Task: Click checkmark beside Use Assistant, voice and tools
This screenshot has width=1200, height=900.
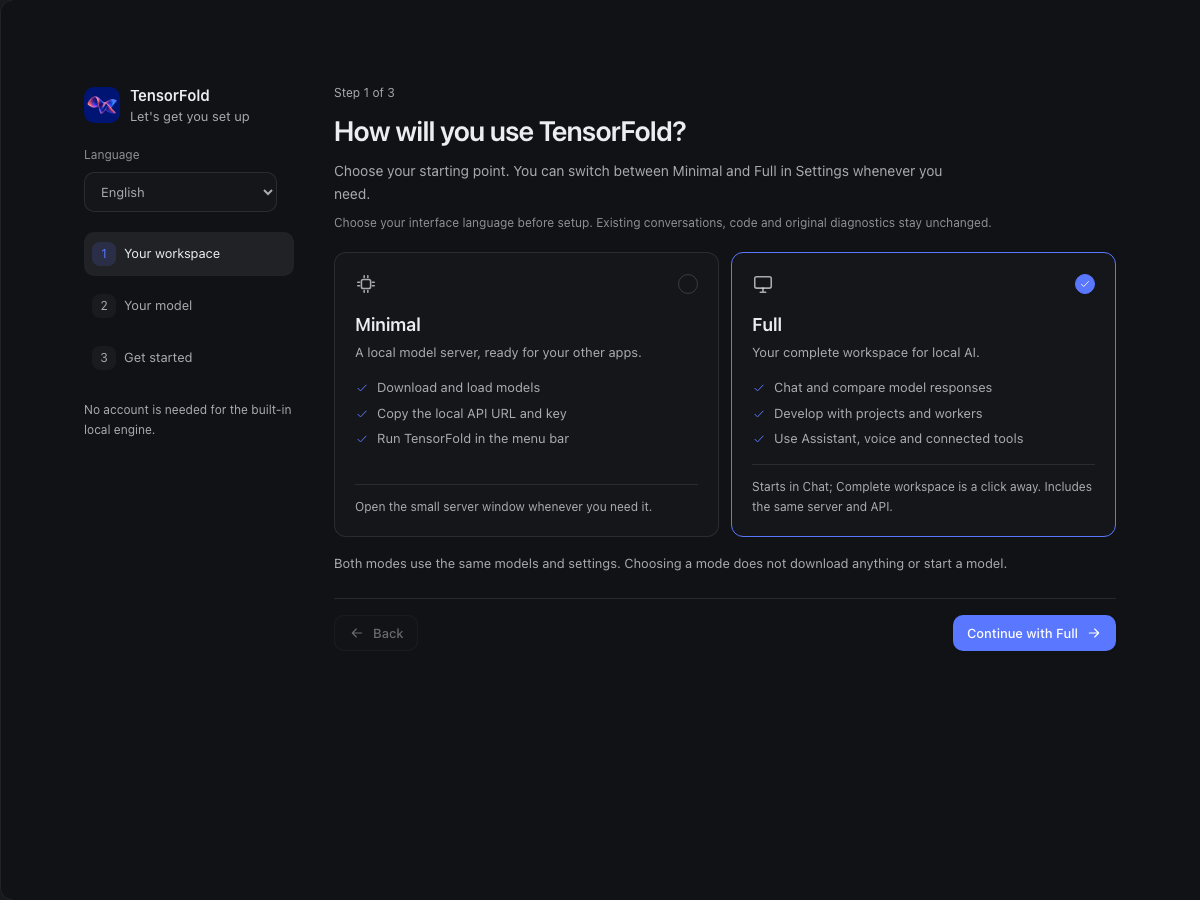Action: coord(759,439)
